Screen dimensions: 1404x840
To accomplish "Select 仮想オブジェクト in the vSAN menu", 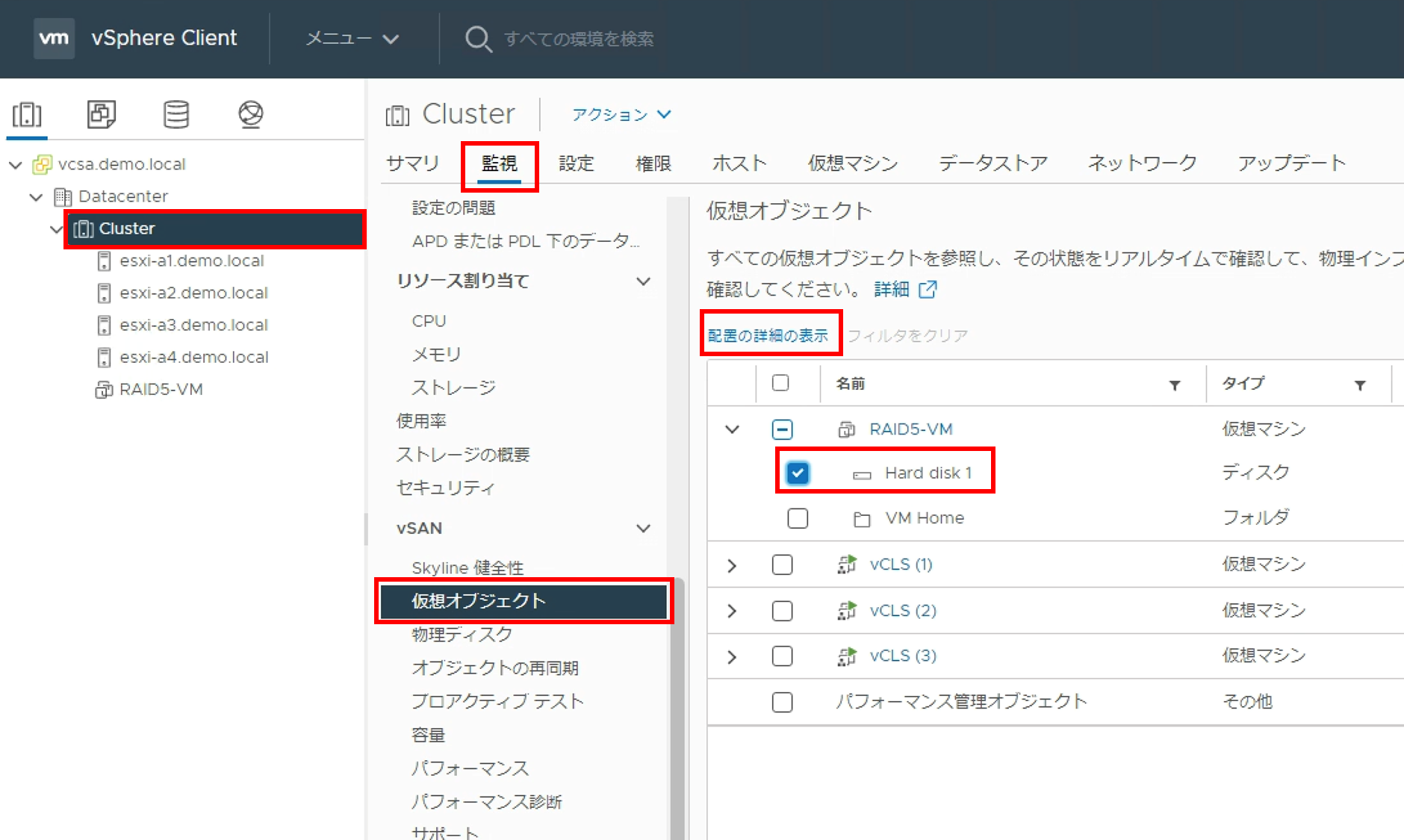I will tap(524, 601).
